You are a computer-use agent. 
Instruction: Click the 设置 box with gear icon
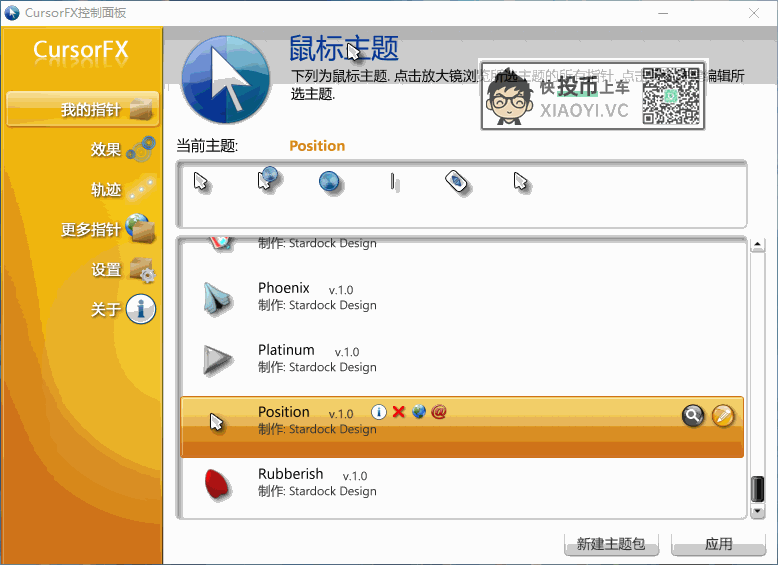pos(142,270)
